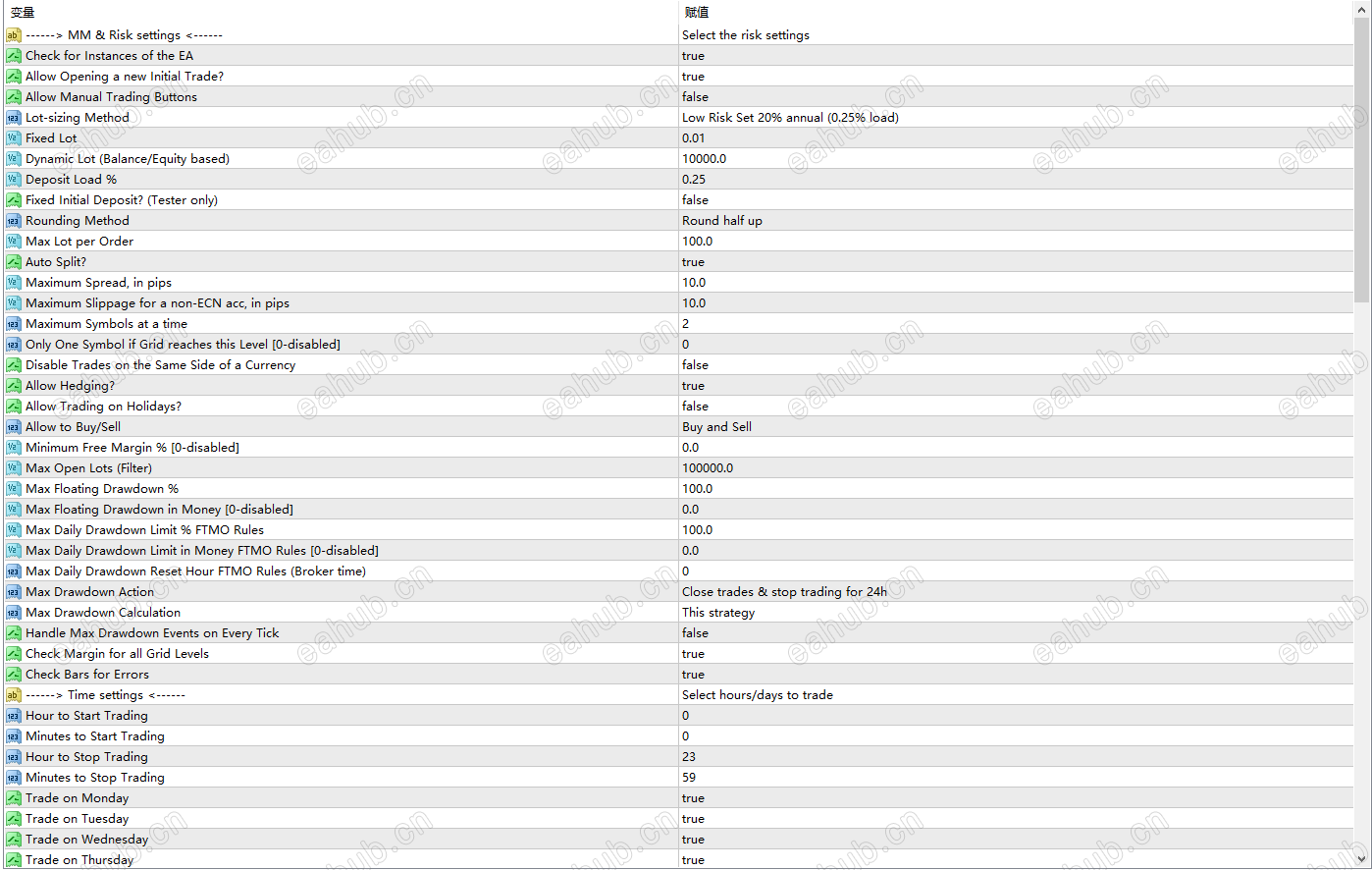This screenshot has width=1372, height=870.
Task: Select the Check Bars for Errors row
Action: pos(677,674)
